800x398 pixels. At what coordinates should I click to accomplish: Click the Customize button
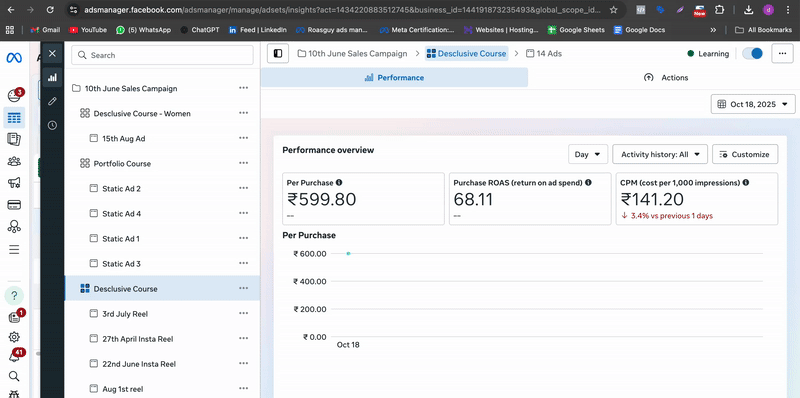point(745,154)
